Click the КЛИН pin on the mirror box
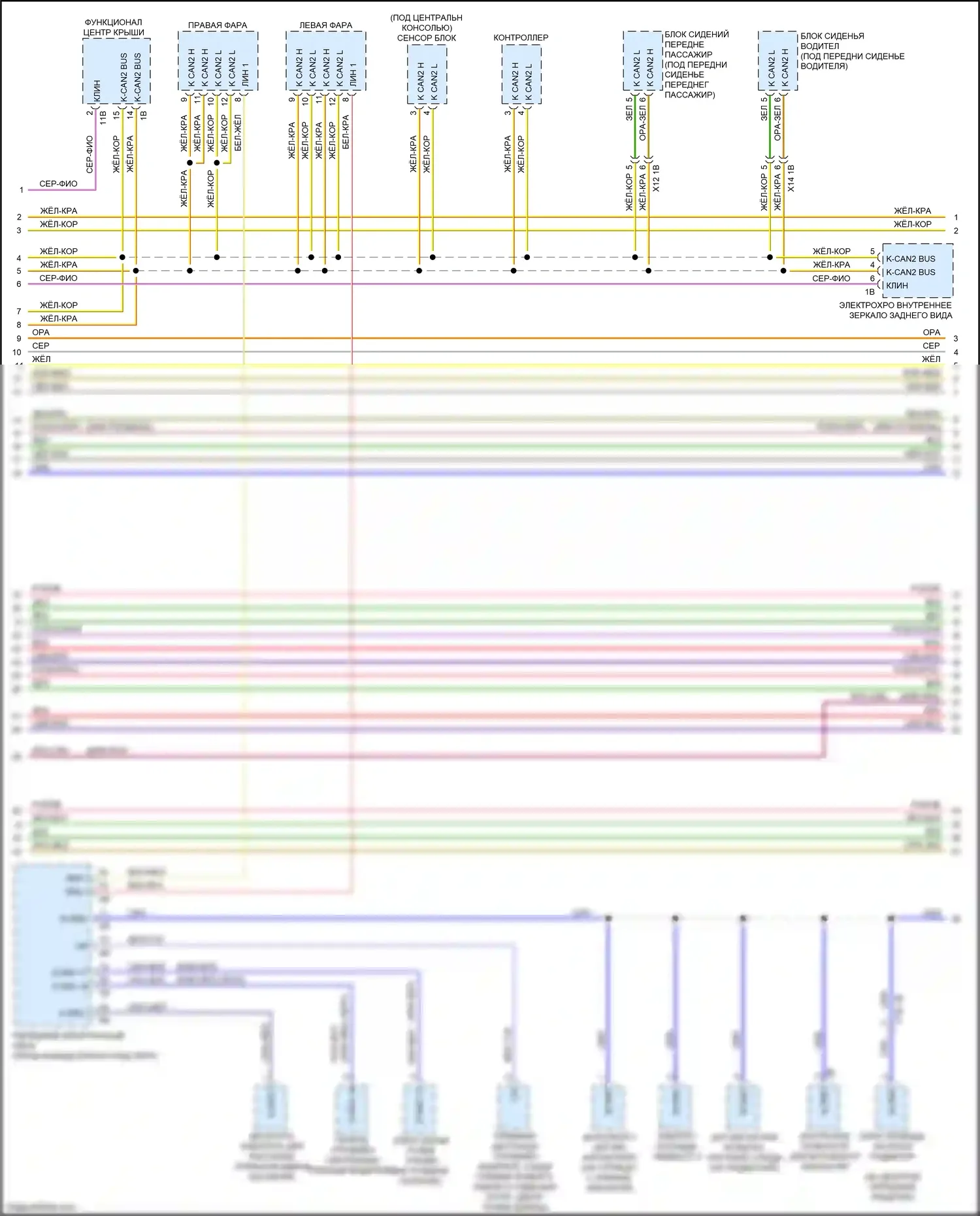This screenshot has width=980, height=1216. (x=897, y=286)
